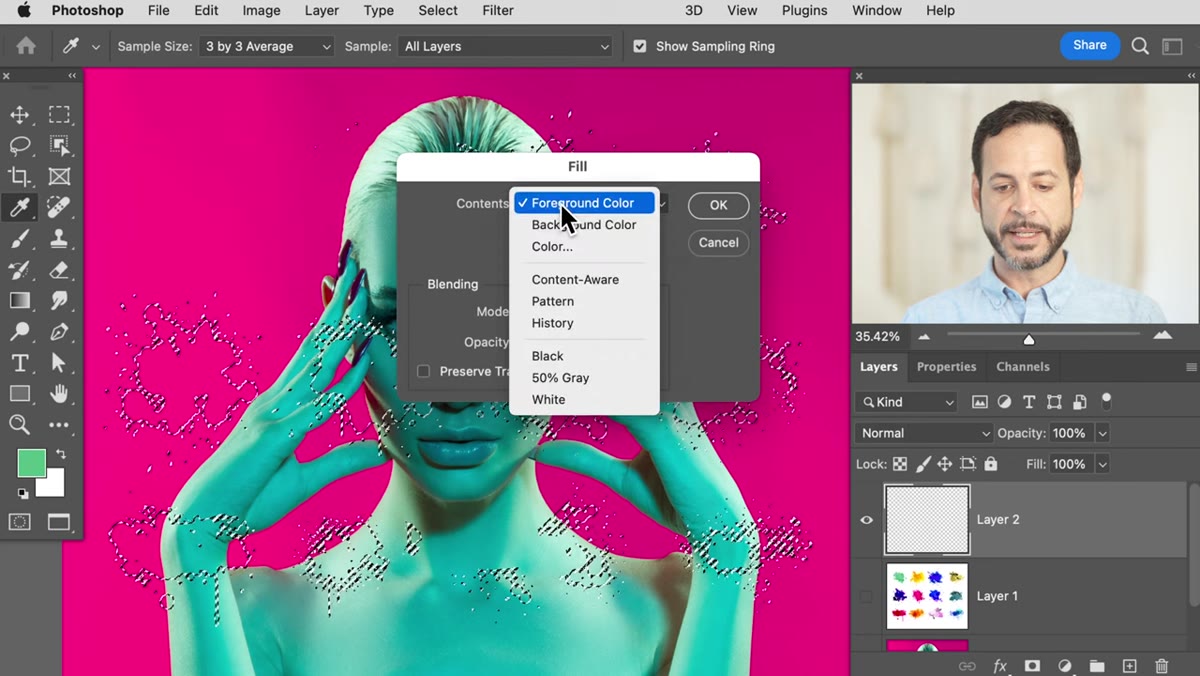
Task: Select the Dodge tool
Action: (x=19, y=332)
